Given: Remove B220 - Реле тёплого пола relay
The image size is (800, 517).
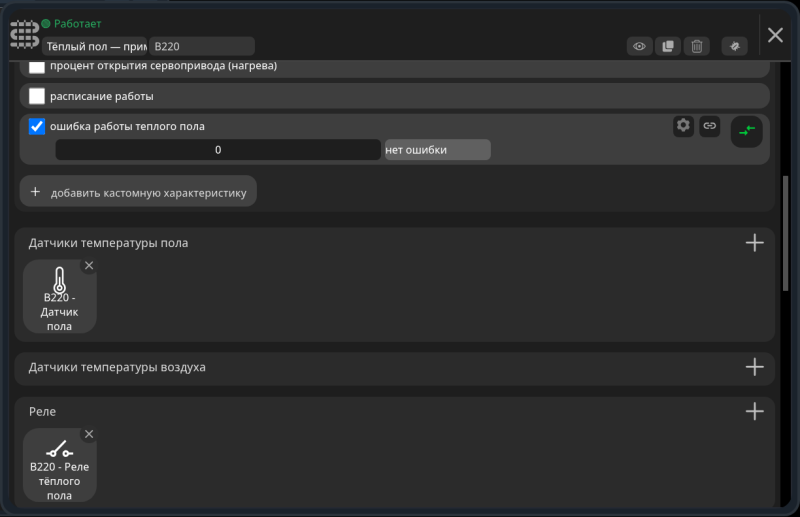Looking at the screenshot, I should click(89, 434).
